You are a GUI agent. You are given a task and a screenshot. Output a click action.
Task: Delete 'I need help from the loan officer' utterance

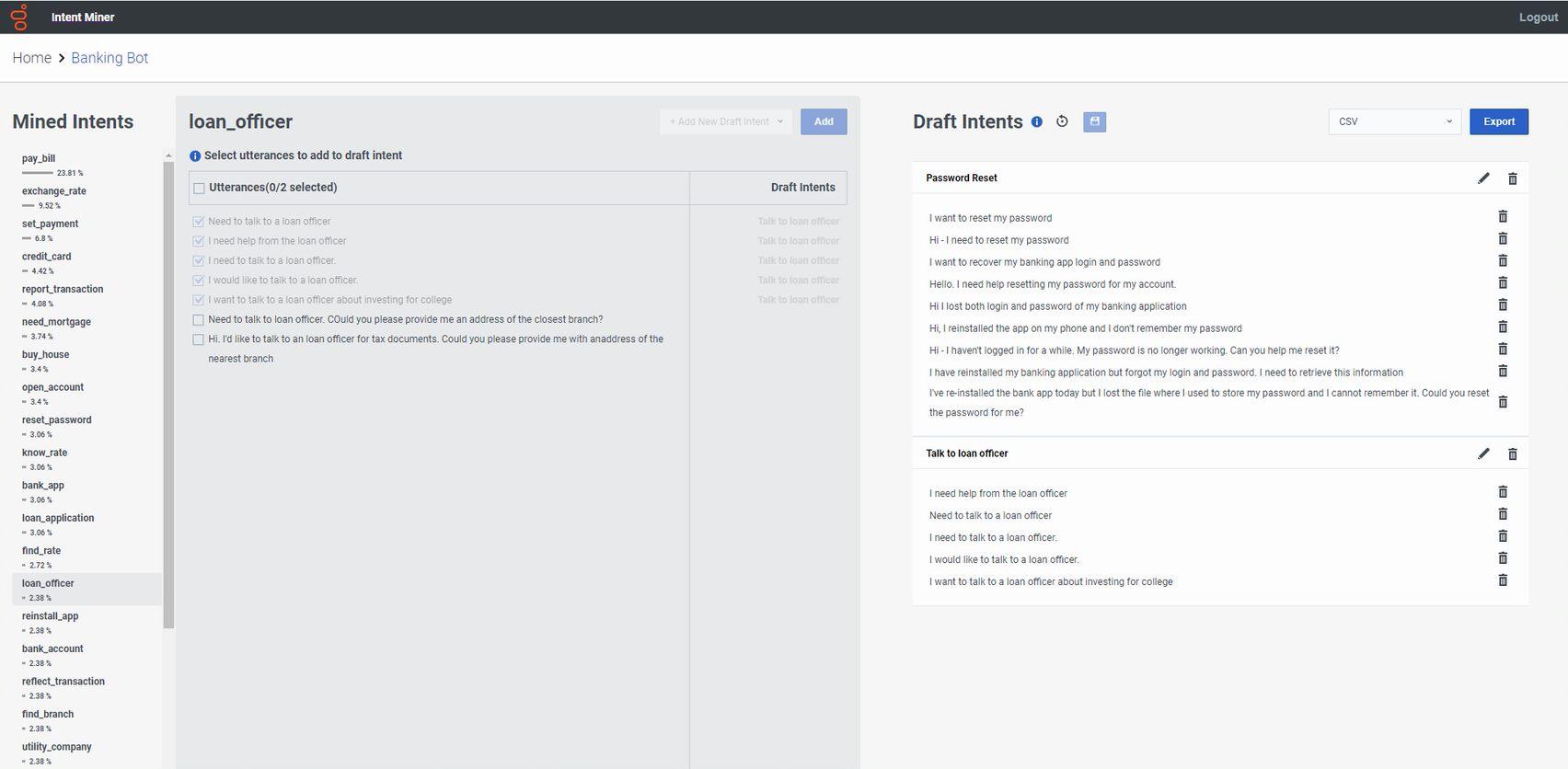pos(1503,492)
